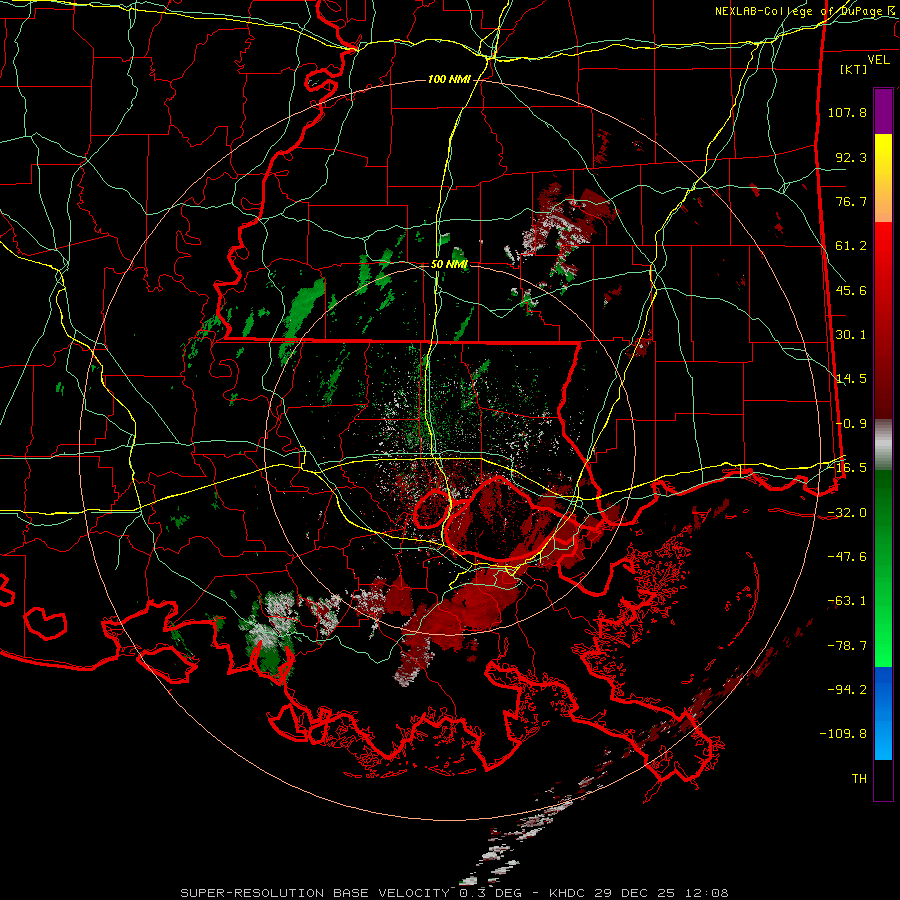Click the -47.6 velocity scale value
Screen dimensions: 900x900
[847, 557]
